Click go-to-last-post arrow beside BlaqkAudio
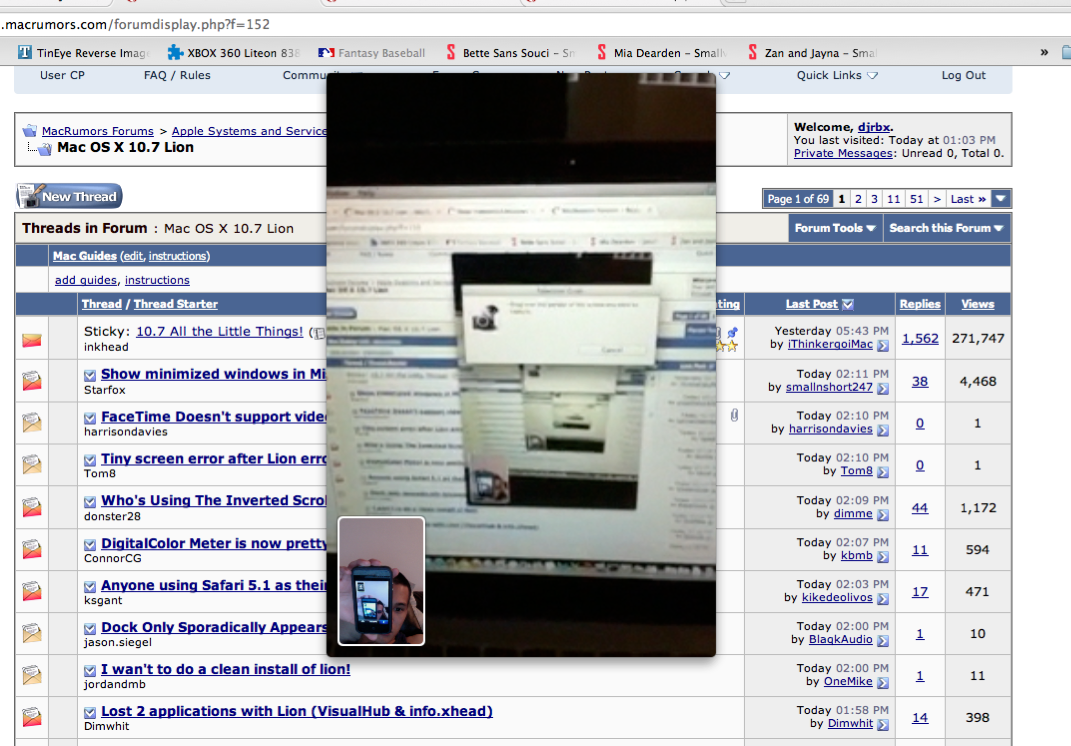The height and width of the screenshot is (746, 1071). [x=882, y=641]
